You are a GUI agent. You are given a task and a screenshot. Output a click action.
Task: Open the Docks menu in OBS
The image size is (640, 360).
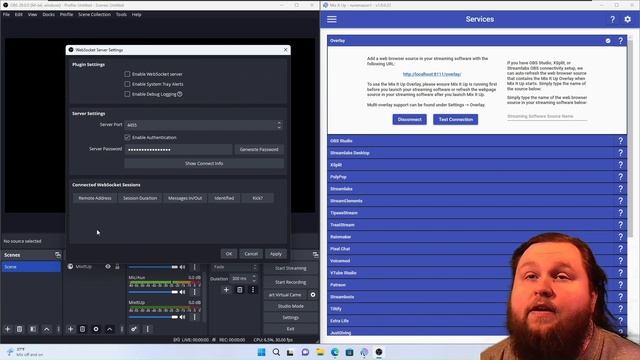click(x=48, y=14)
